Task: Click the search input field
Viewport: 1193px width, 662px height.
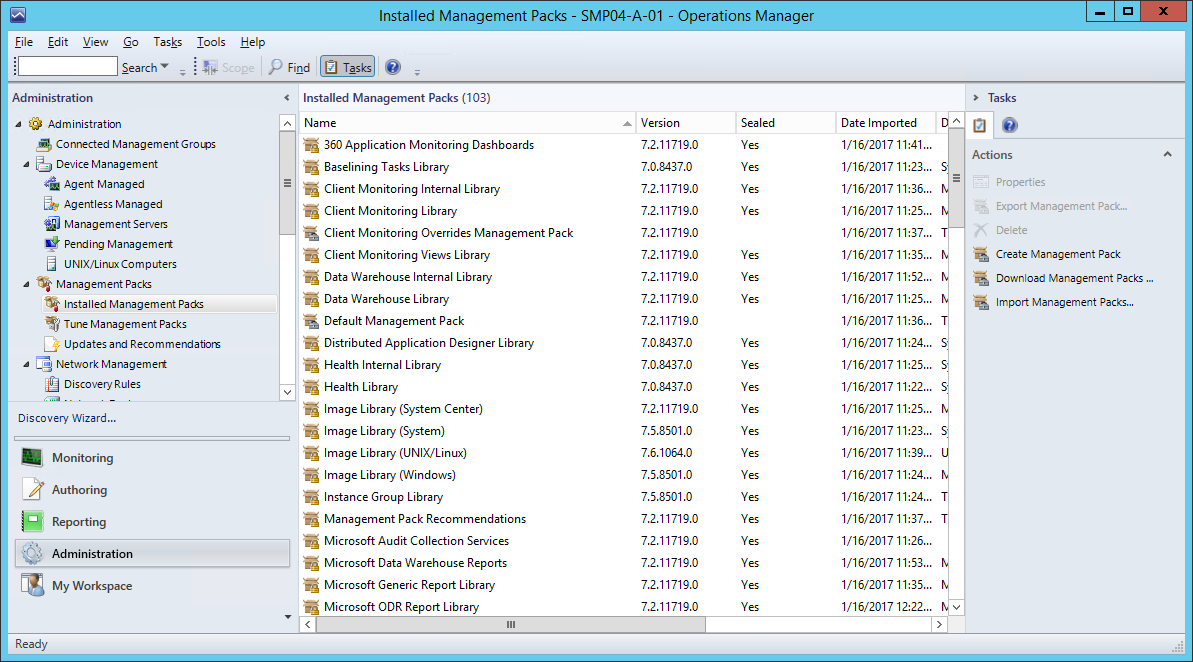Action: pos(67,67)
